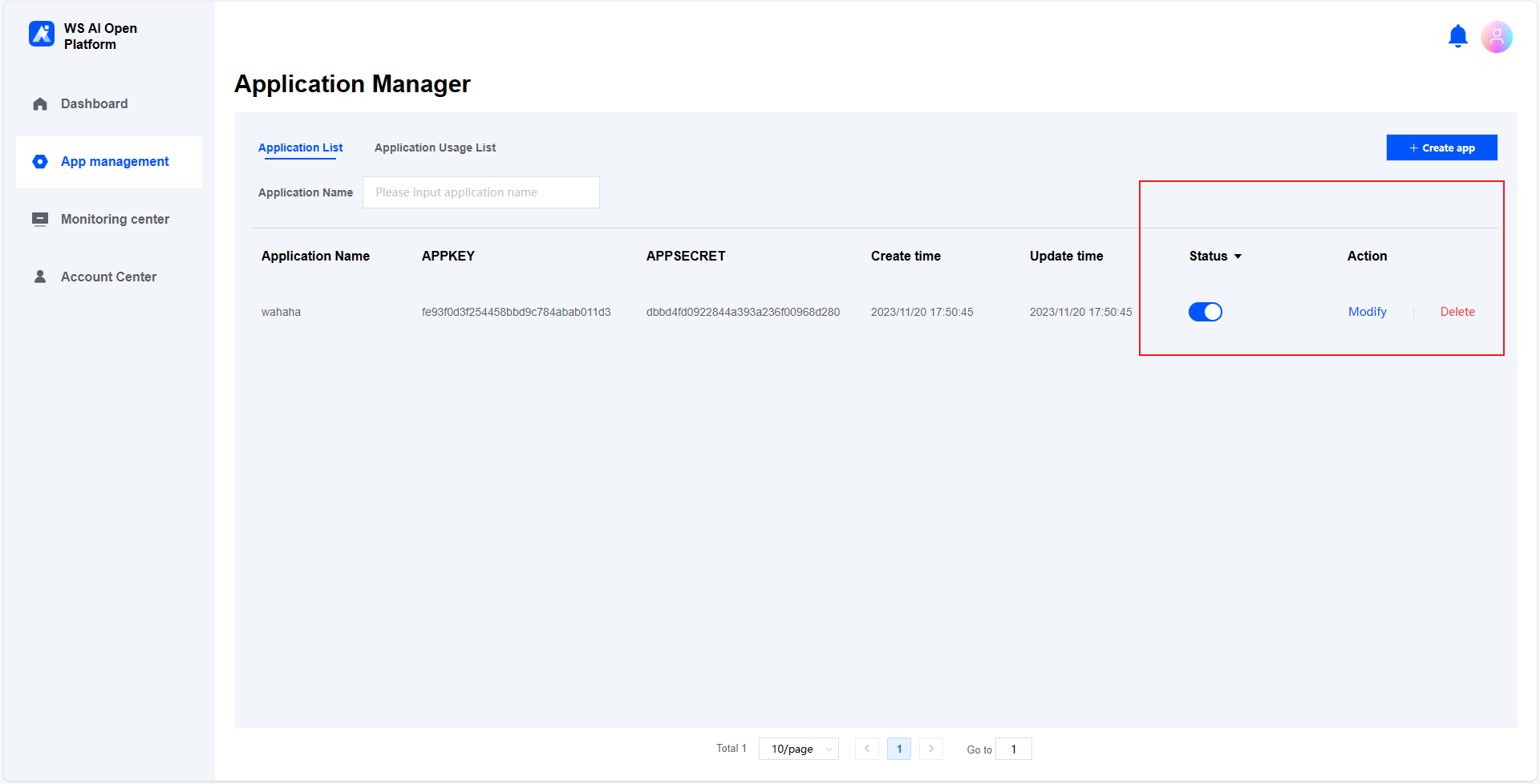This screenshot has height=784, width=1540.
Task: Click Application Manager page heading
Action: coord(352,84)
